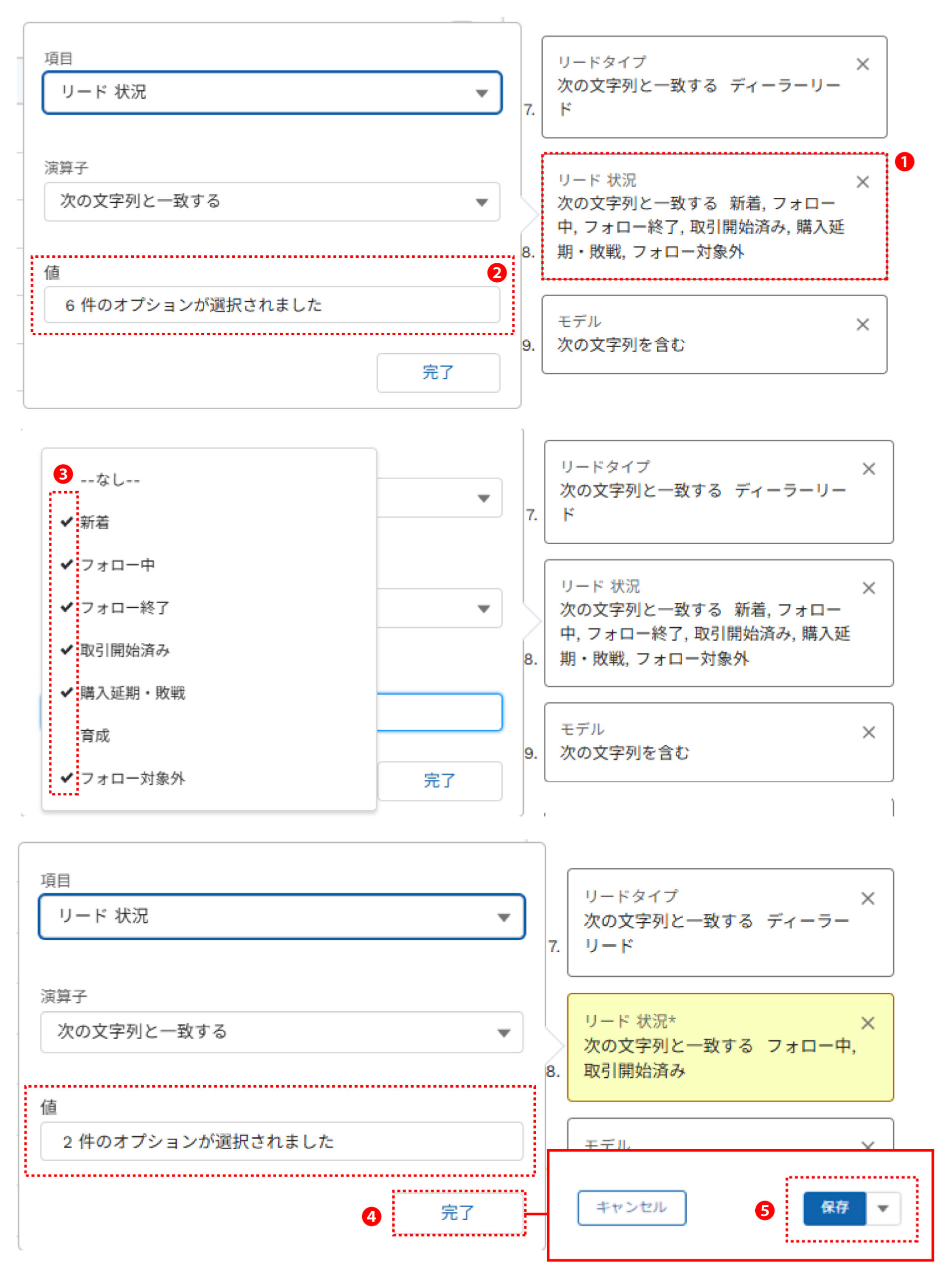Image resolution: width=952 pixels, height=1279 pixels.
Task: Uncheck the 新着 option in the list
Action: click(x=94, y=522)
